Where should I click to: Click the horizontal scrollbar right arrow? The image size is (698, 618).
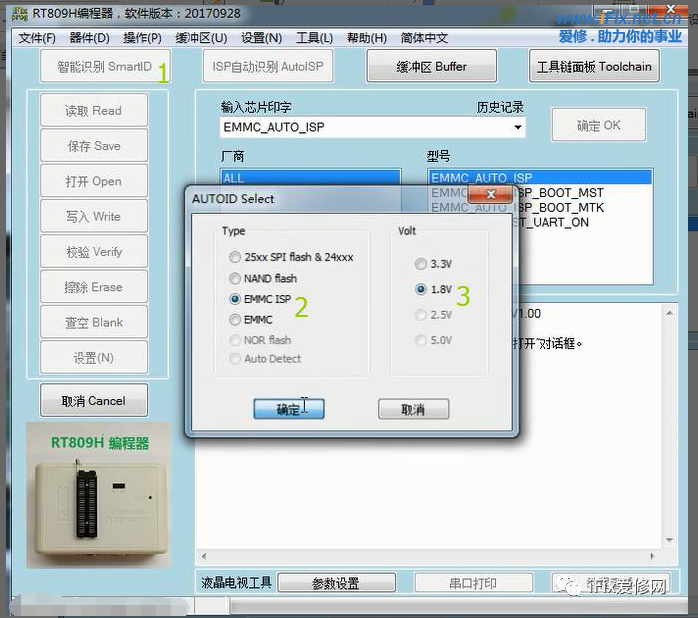pos(653,556)
